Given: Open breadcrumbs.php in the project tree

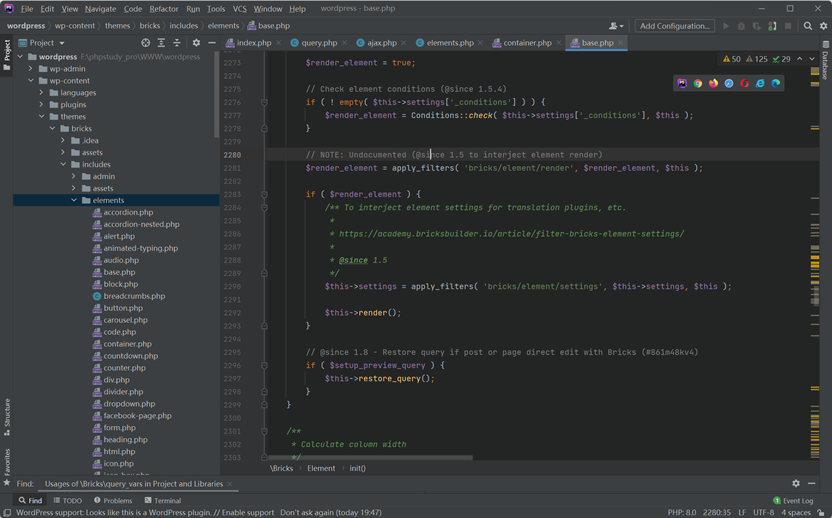Looking at the screenshot, I should (134, 296).
